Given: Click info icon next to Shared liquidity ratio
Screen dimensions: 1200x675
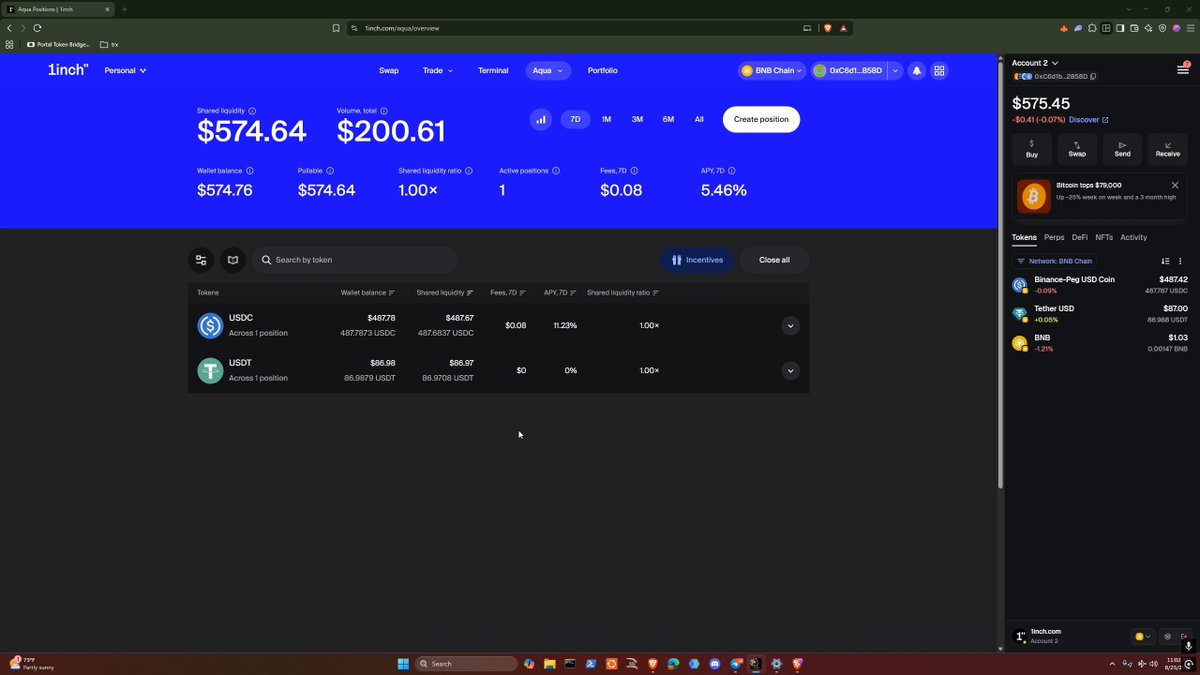Looking at the screenshot, I should [469, 171].
